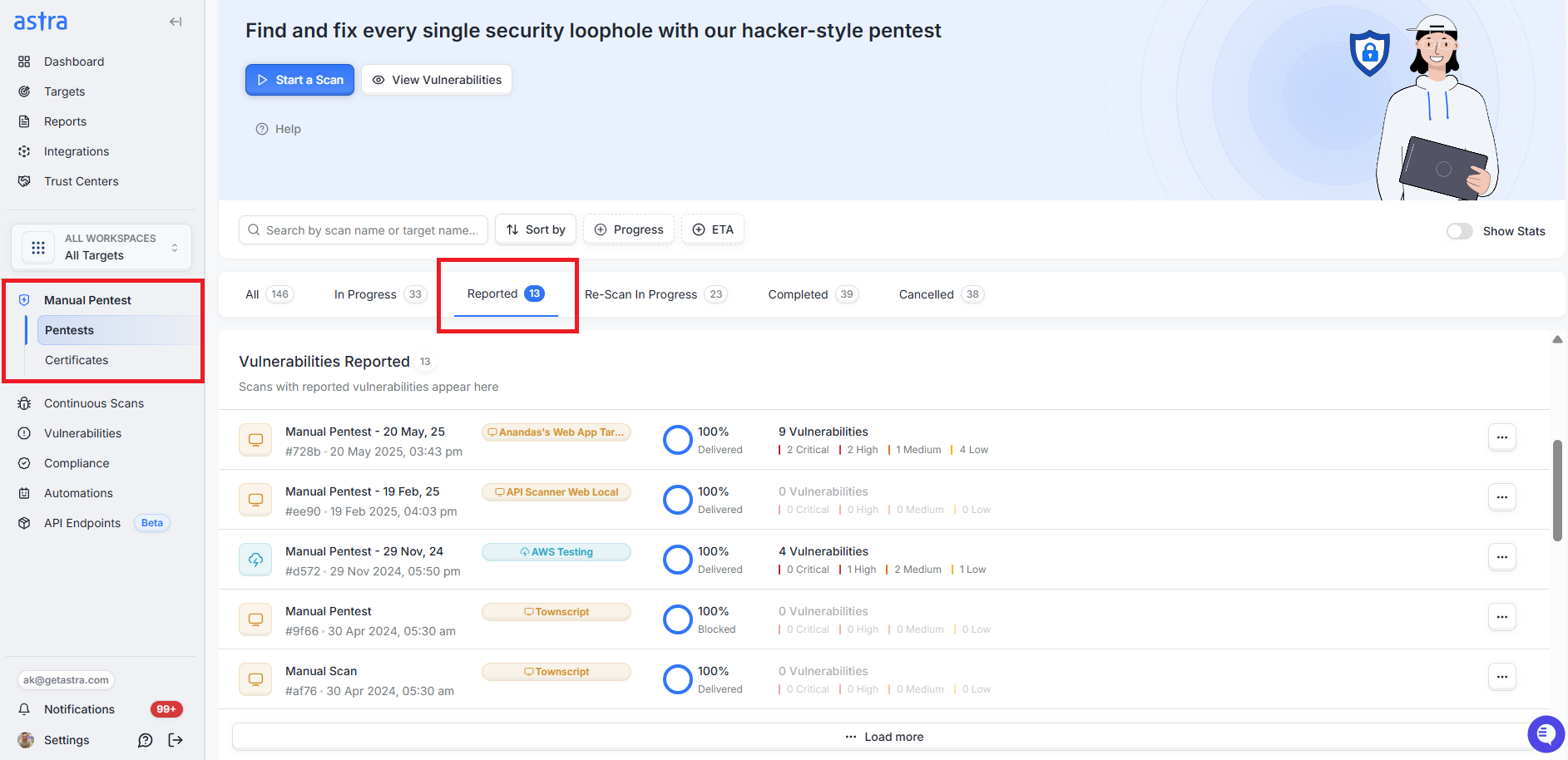The width and height of the screenshot is (1568, 760).
Task: Expand the All Workspaces target selector
Action: [x=101, y=247]
